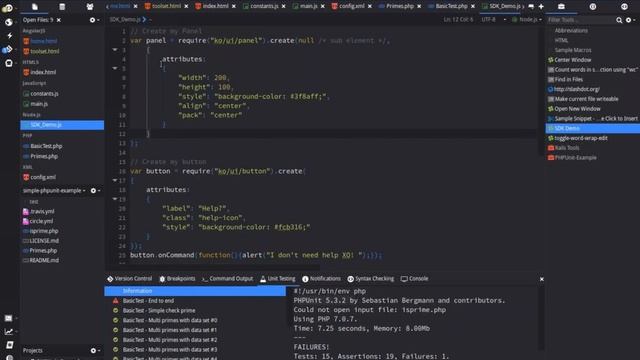This screenshot has height=360, width=640.
Task: Click the chart graph icon in lower side toolbar
Action: pyautogui.click(x=9, y=332)
